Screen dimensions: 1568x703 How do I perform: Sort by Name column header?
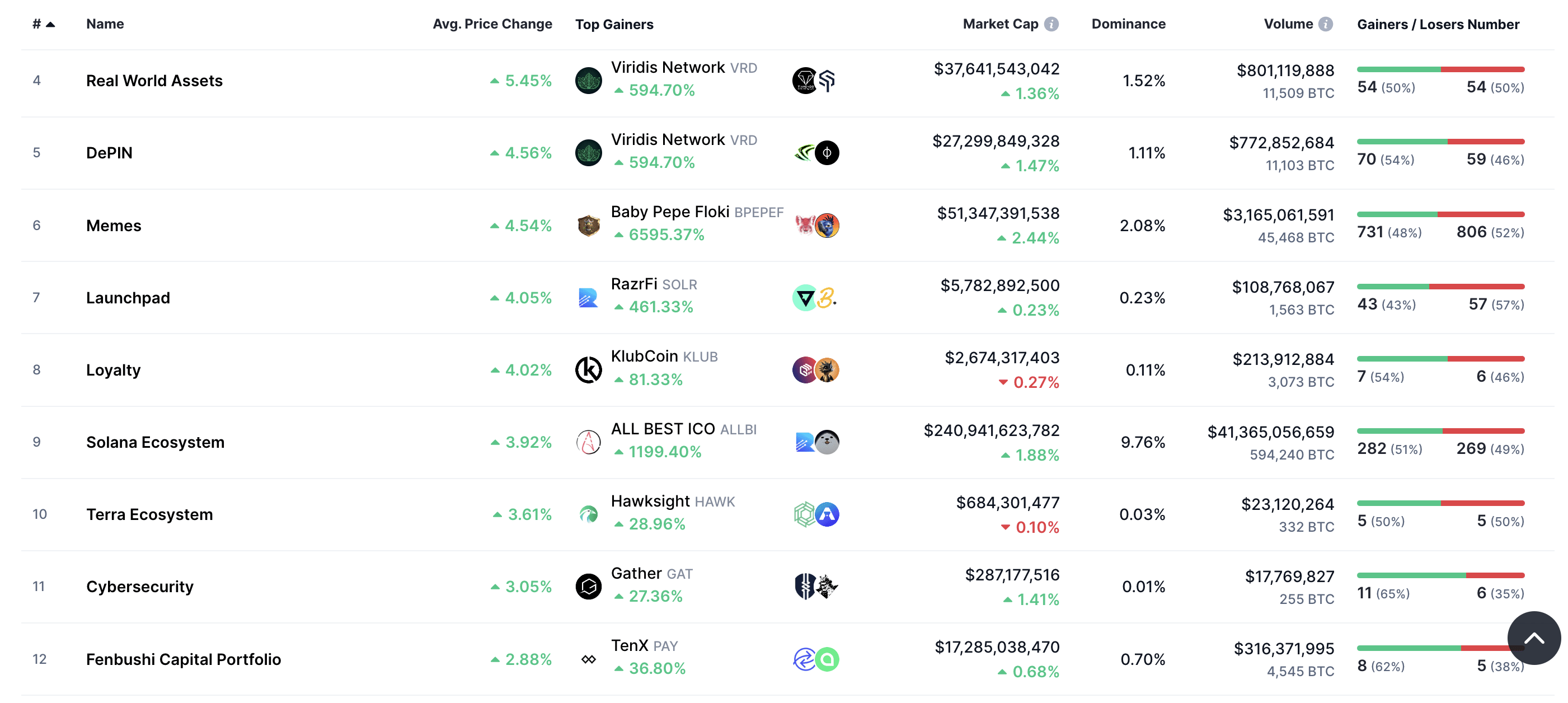click(105, 24)
